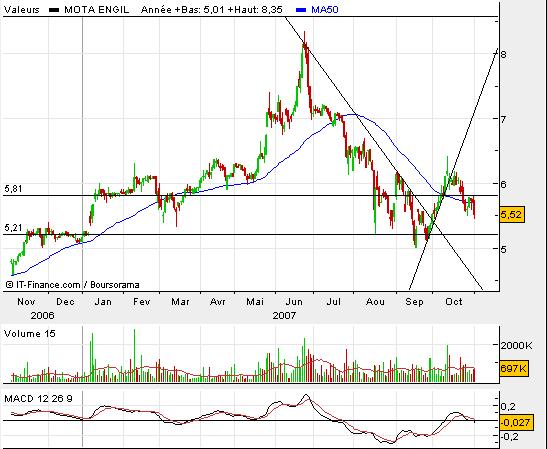
Task: Click the Mai month label
Action: tap(255, 301)
